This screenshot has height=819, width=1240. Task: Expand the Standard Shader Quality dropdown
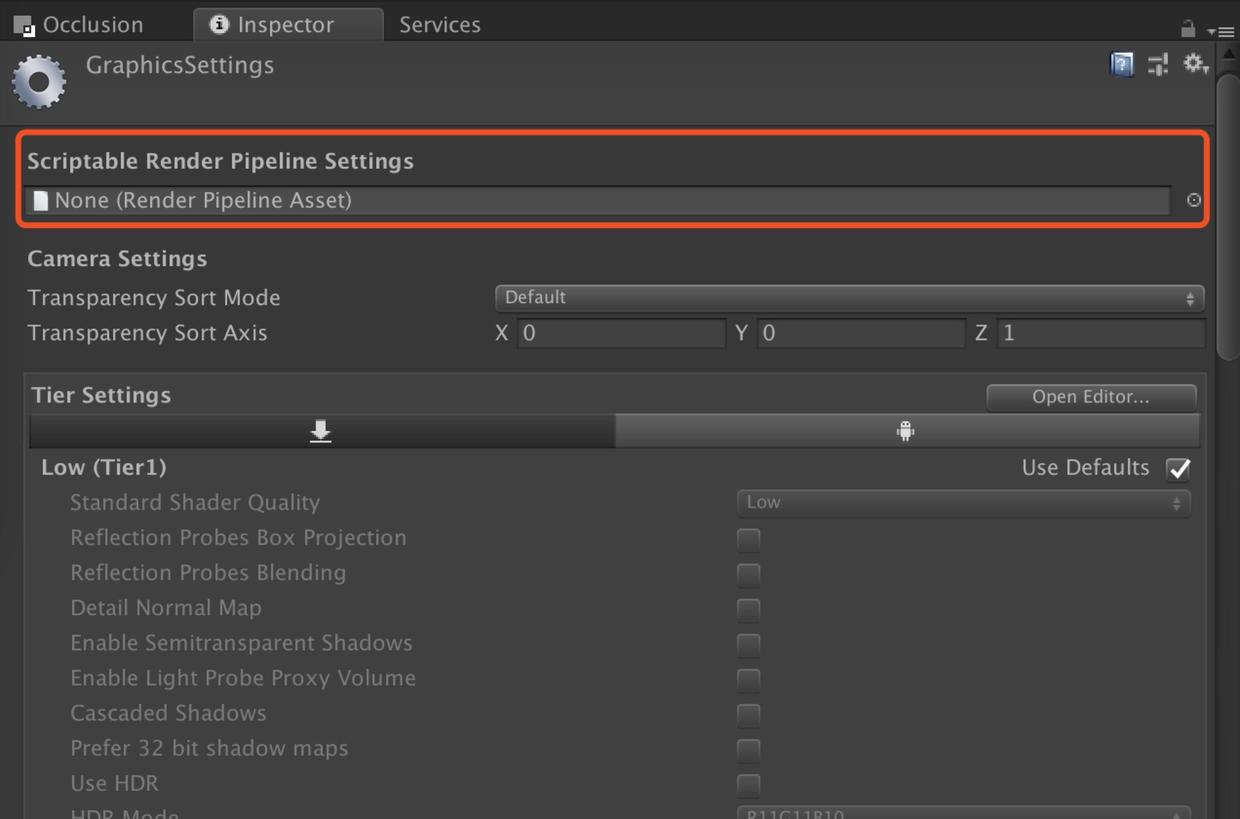[963, 503]
